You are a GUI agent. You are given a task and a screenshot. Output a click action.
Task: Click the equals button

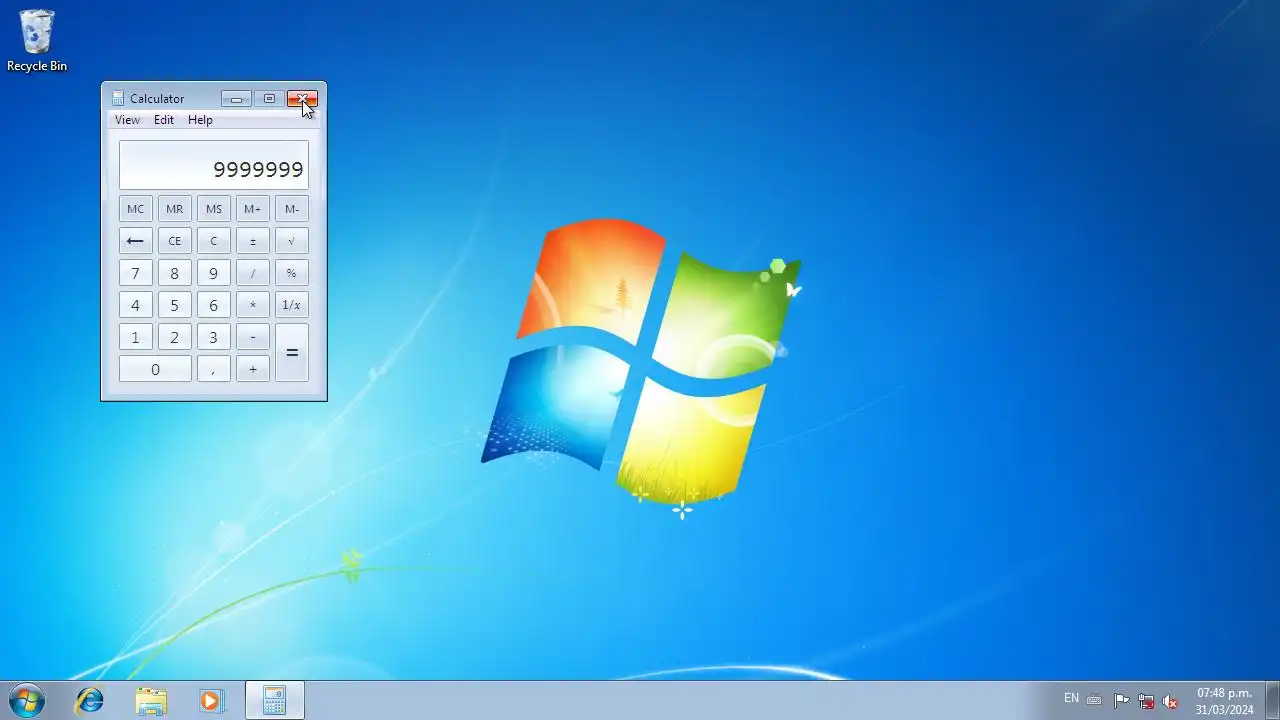tap(292, 353)
